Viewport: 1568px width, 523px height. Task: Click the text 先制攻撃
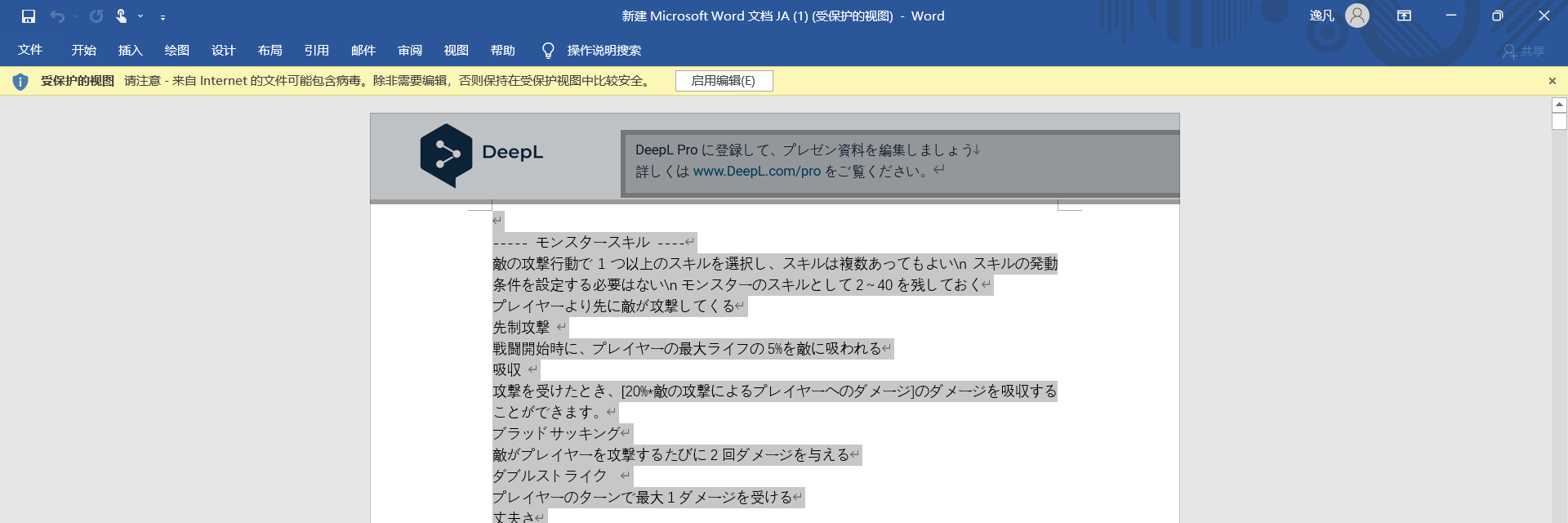pos(521,327)
